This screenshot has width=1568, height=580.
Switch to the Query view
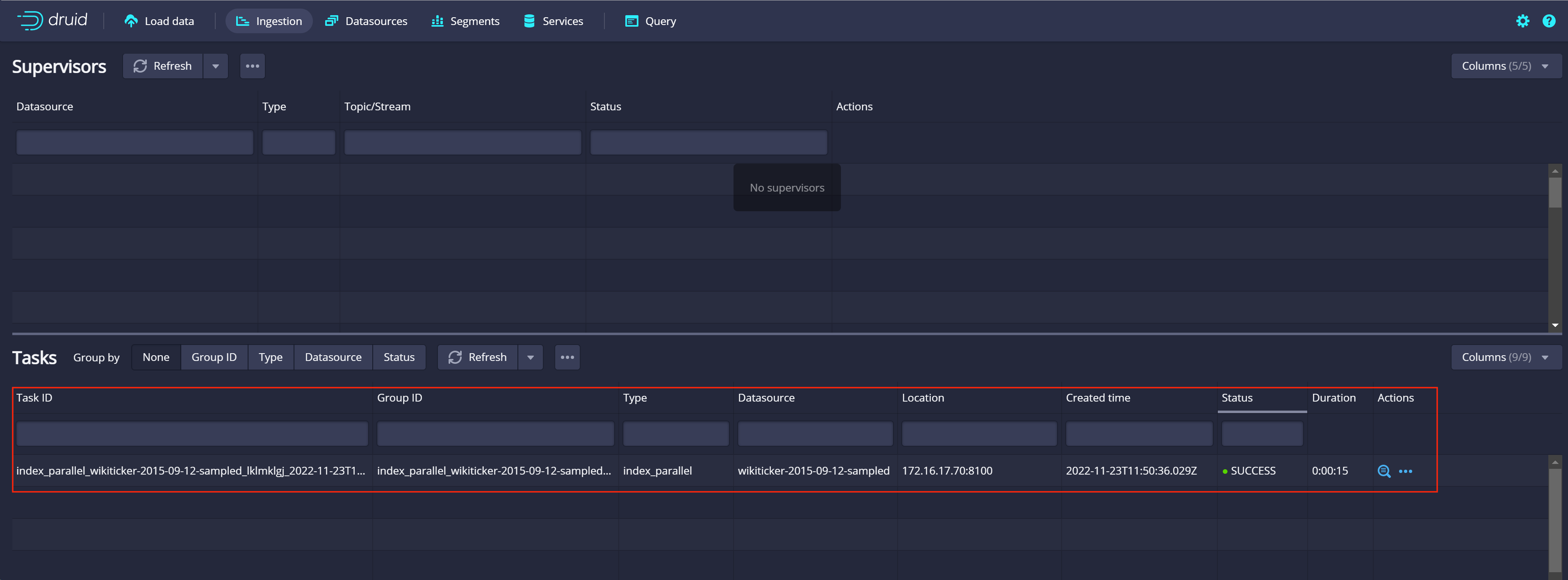tap(650, 21)
